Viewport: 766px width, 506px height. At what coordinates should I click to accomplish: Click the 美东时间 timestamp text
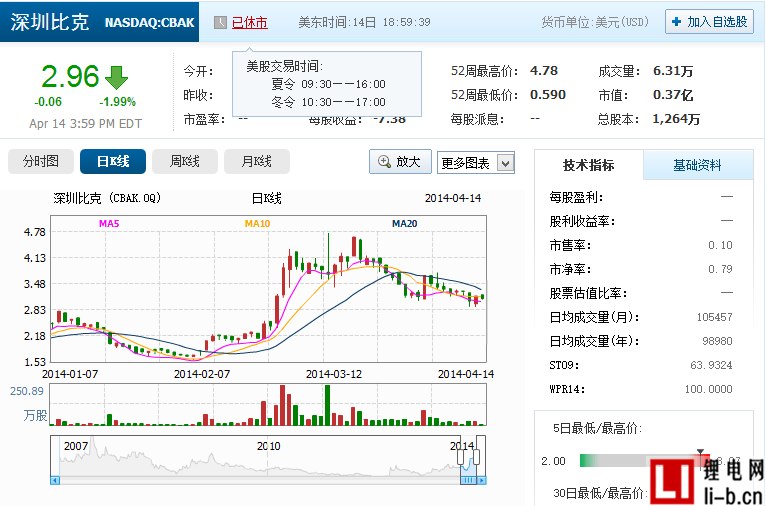(364, 22)
